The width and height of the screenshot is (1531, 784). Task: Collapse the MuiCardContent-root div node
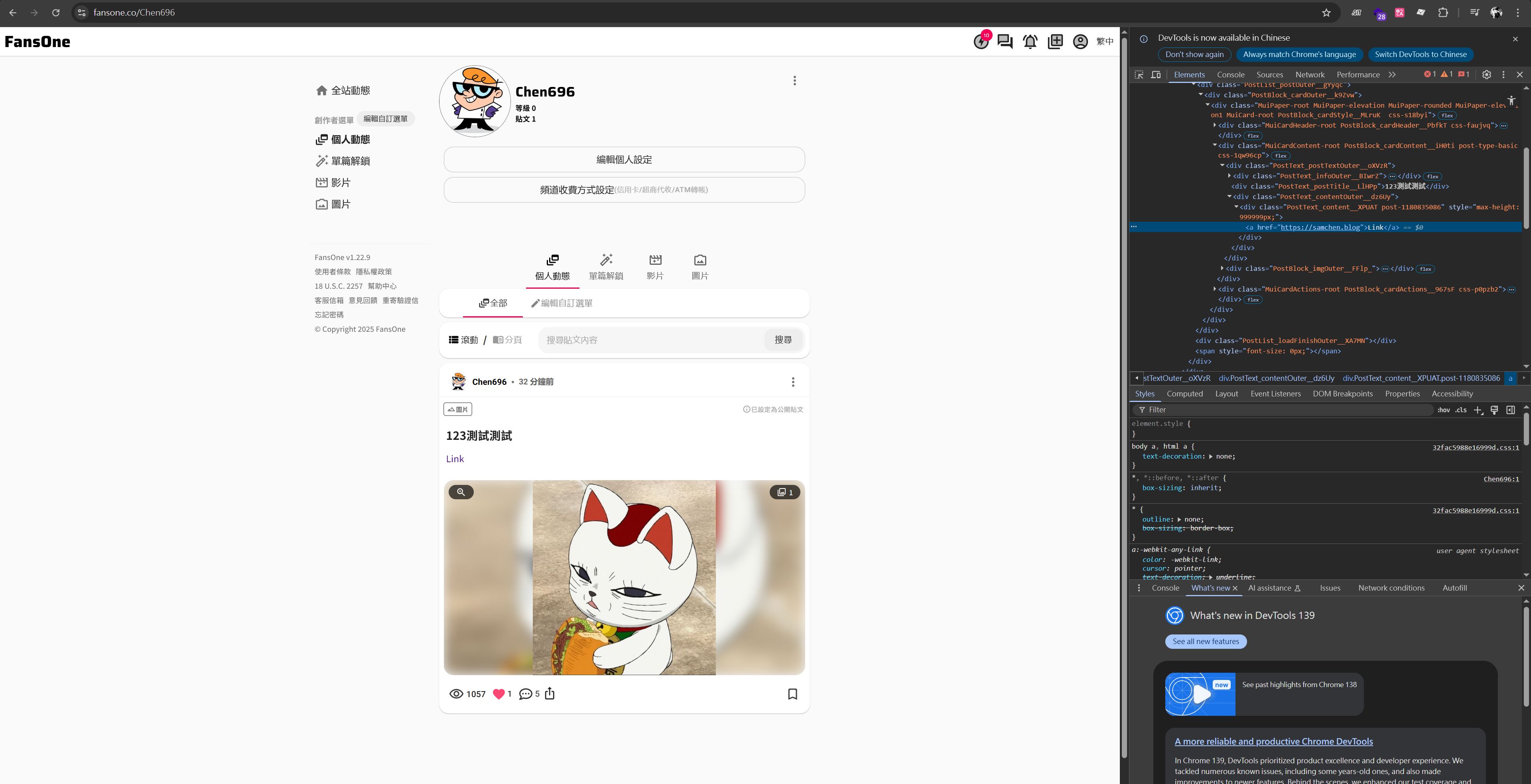tap(1214, 146)
